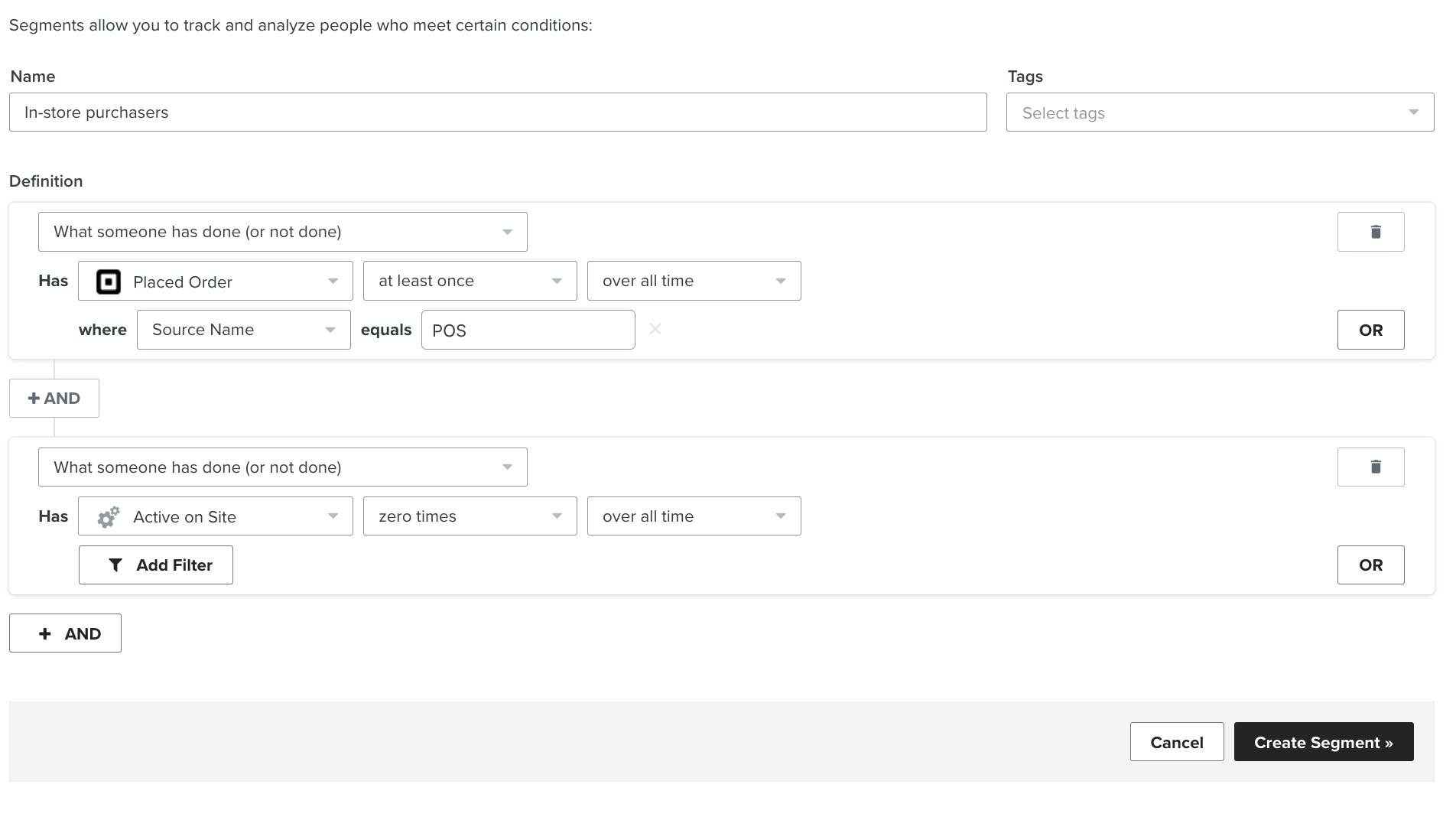Open condition type dropdown above Active on Site
The image size is (1456, 817).
tap(283, 467)
